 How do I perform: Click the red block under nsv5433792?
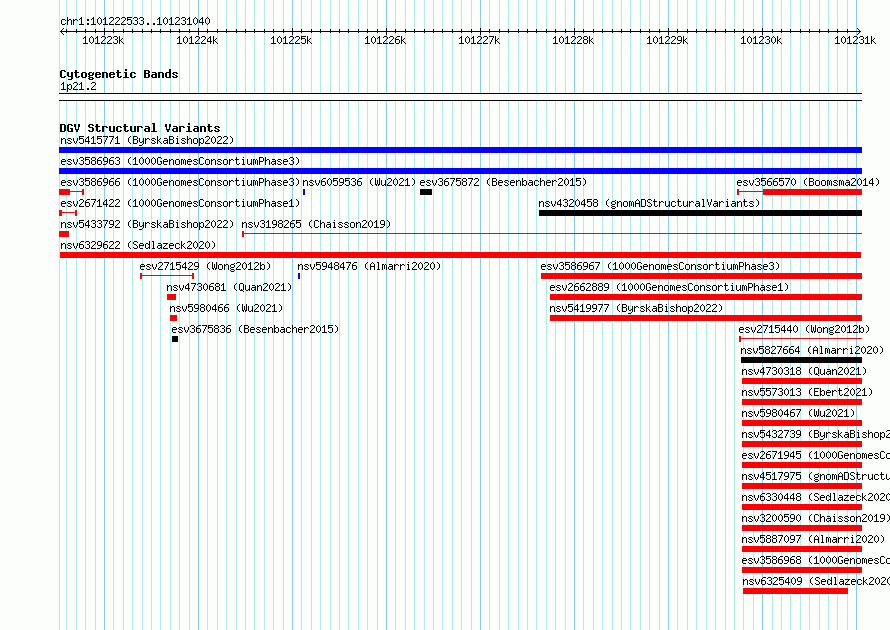pyautogui.click(x=64, y=234)
